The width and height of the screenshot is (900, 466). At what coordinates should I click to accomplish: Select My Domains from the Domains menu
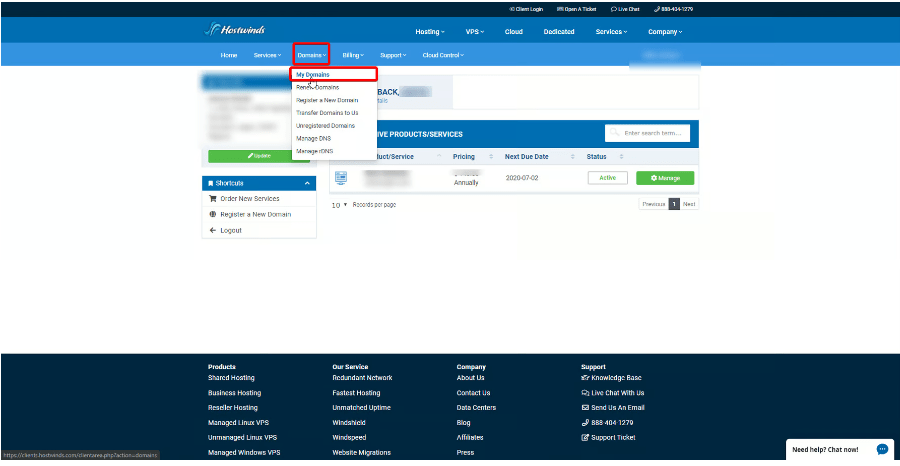click(313, 74)
